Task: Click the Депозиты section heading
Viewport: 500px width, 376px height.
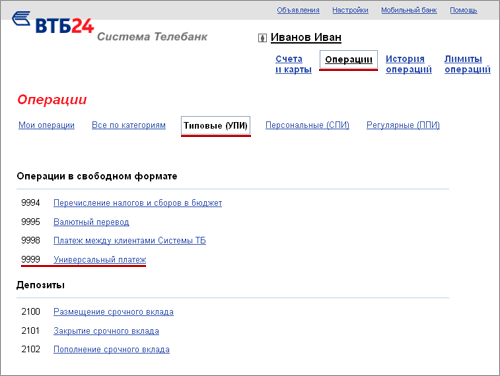Action: pos(40,285)
